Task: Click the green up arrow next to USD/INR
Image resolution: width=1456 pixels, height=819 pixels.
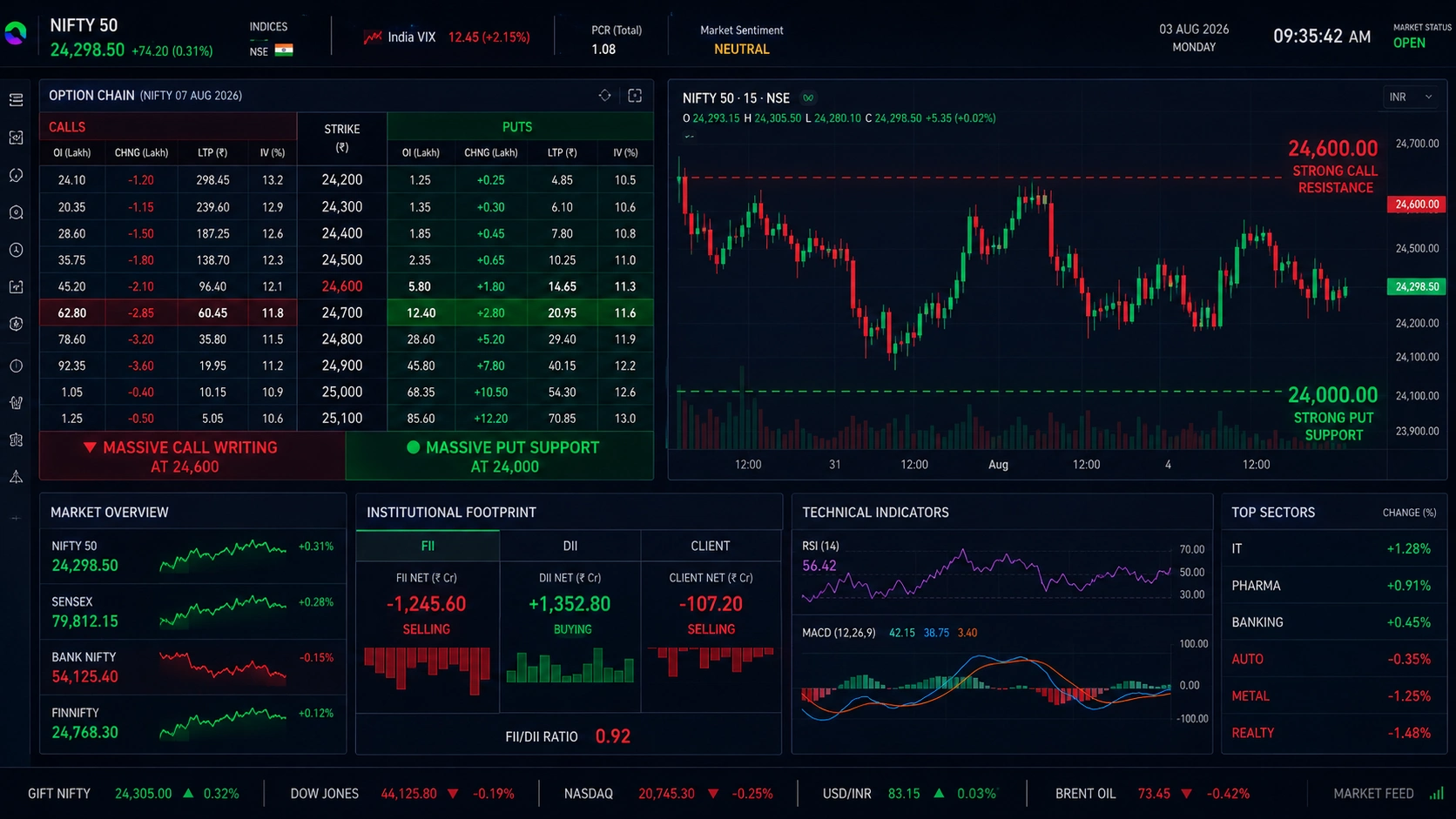Action: pos(939,794)
